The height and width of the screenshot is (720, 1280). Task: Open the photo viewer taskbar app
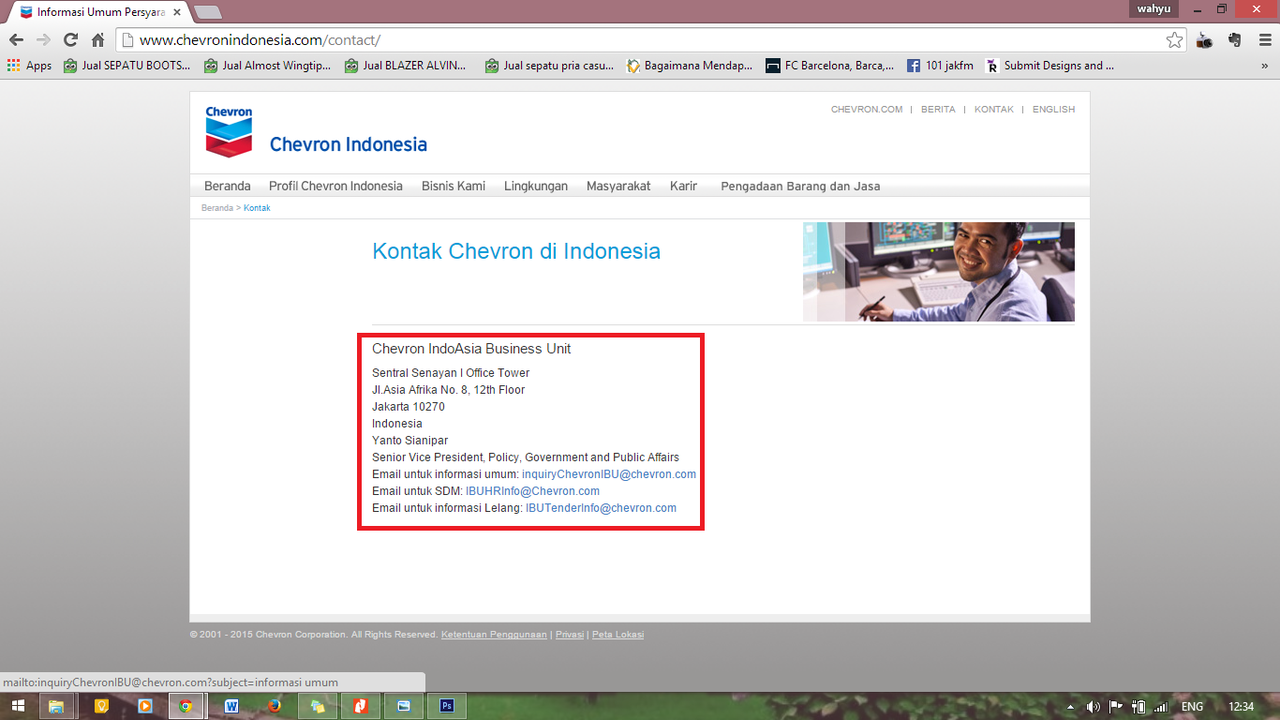(404, 706)
